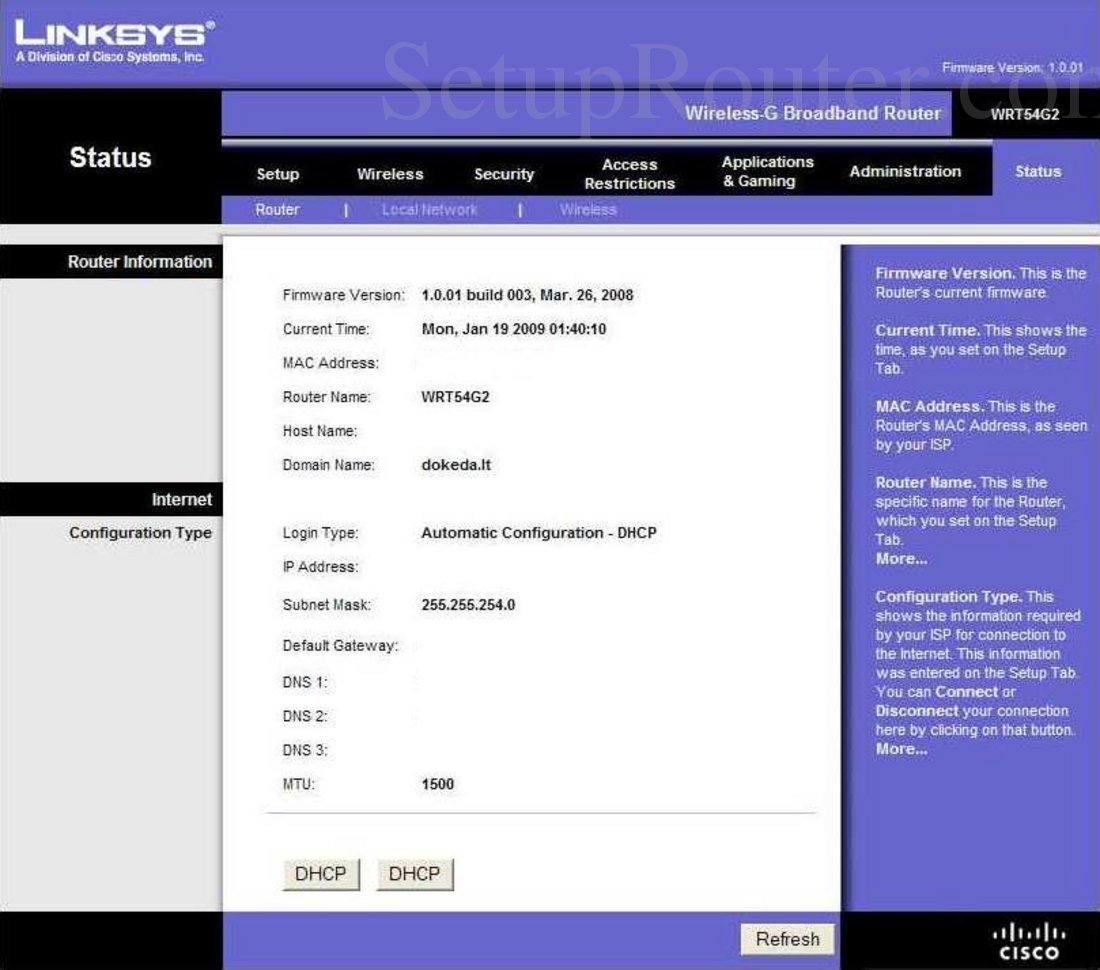The image size is (1100, 970).
Task: Click the second DHCP button
Action: pyautogui.click(x=414, y=872)
